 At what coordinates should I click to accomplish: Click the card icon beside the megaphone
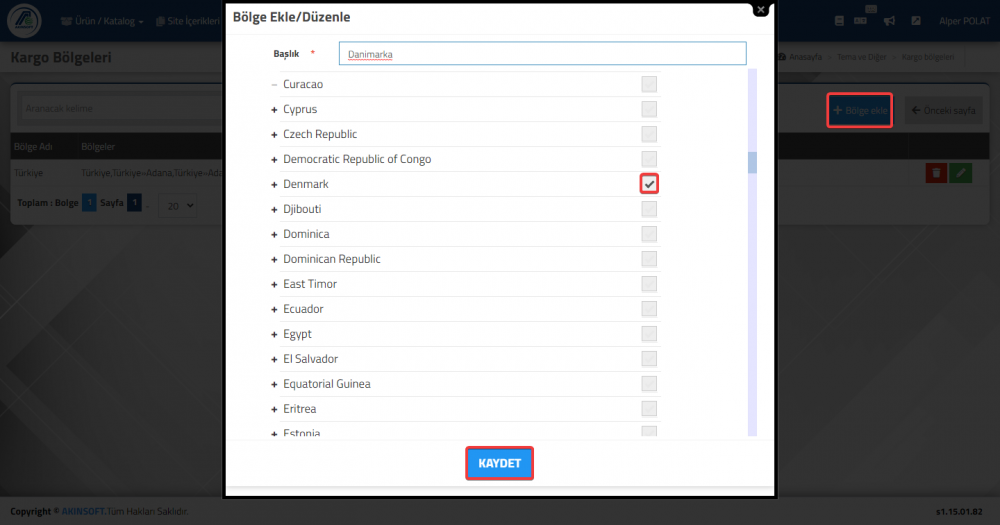(860, 21)
